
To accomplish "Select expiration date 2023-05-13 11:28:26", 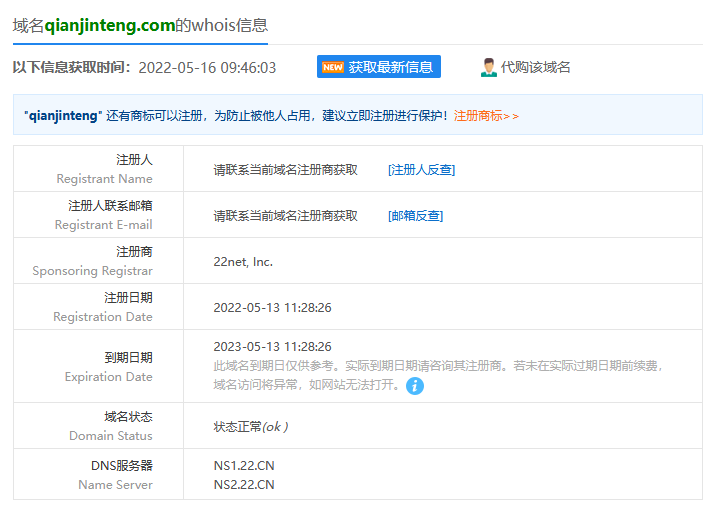I will (x=272, y=347).
